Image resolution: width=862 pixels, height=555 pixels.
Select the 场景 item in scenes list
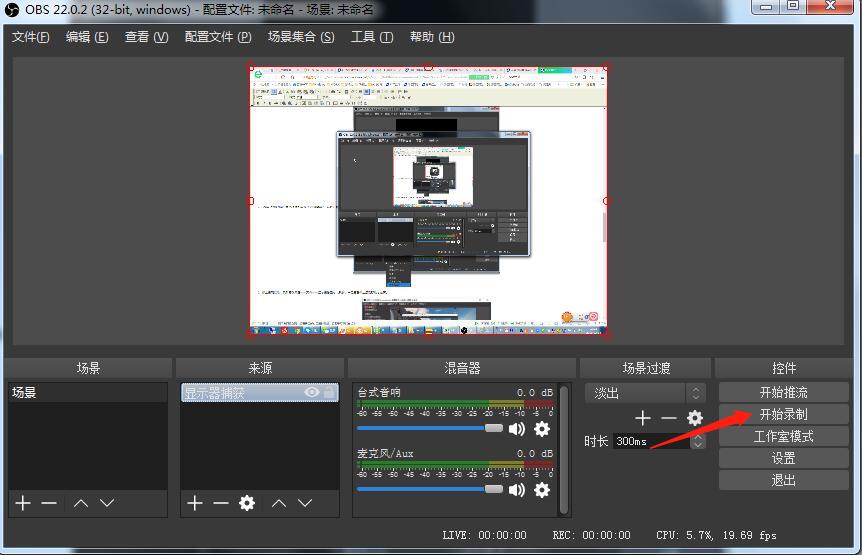87,393
